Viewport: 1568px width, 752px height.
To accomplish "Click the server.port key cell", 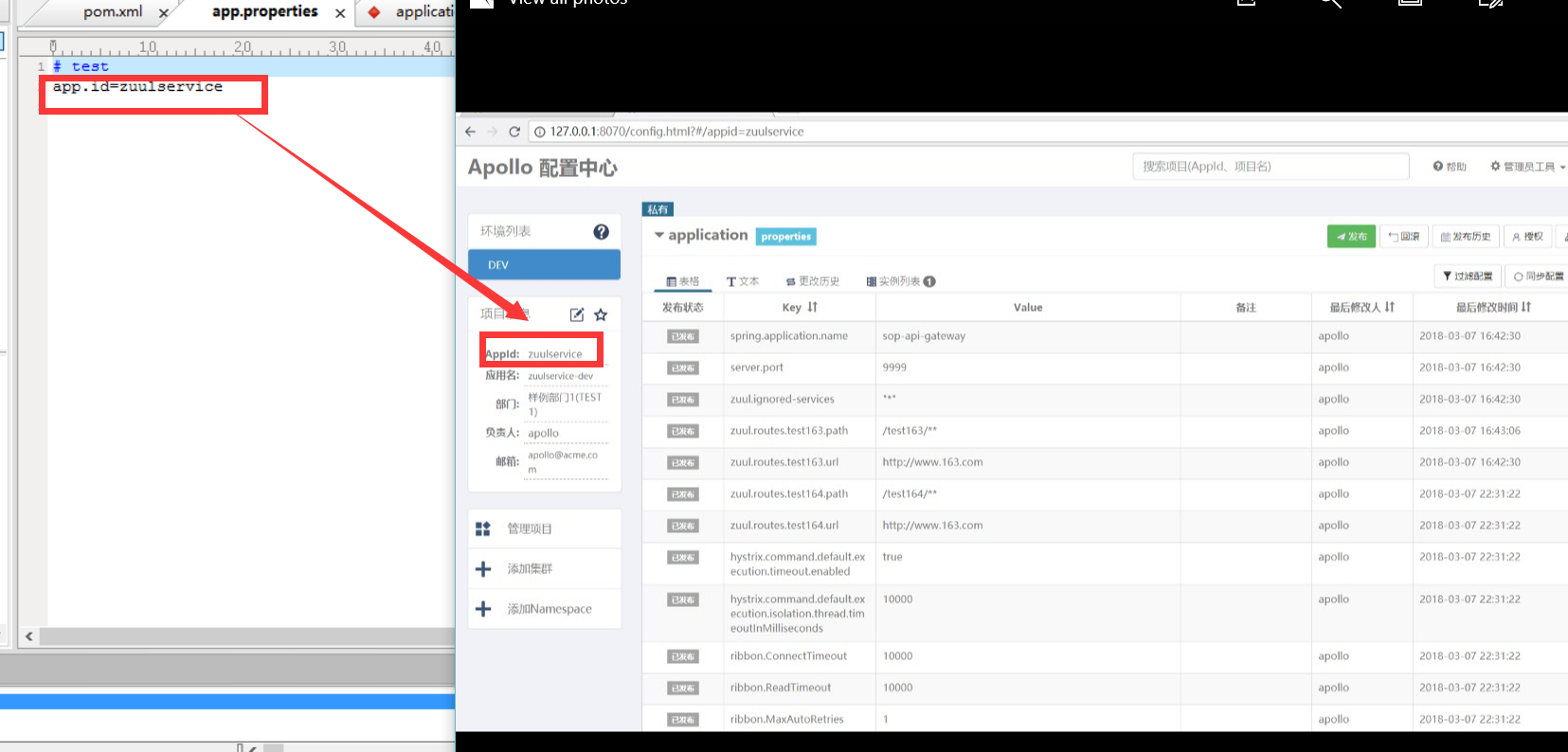I will [x=757, y=367].
